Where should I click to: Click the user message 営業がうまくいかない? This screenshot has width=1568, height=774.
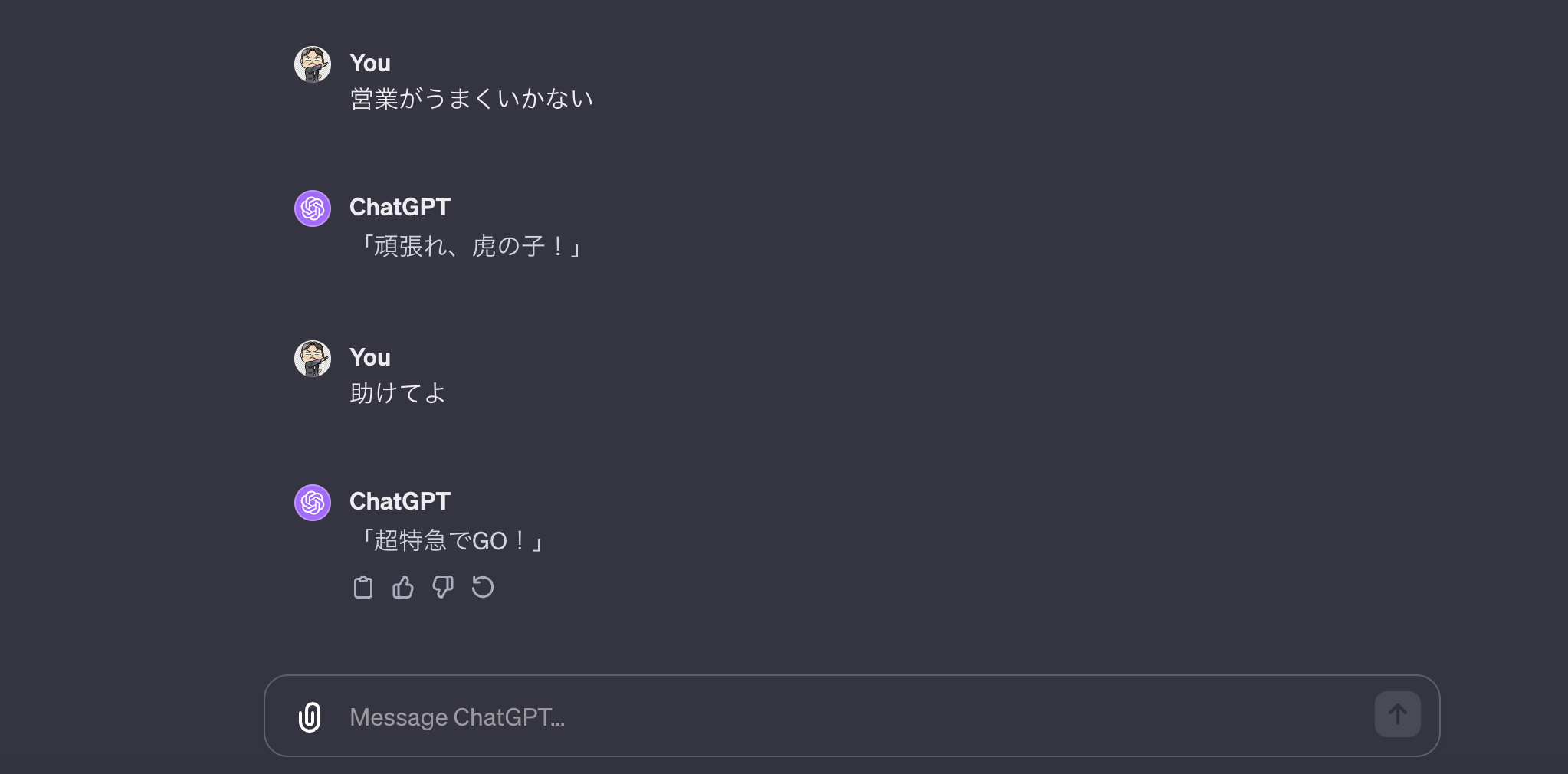point(471,99)
